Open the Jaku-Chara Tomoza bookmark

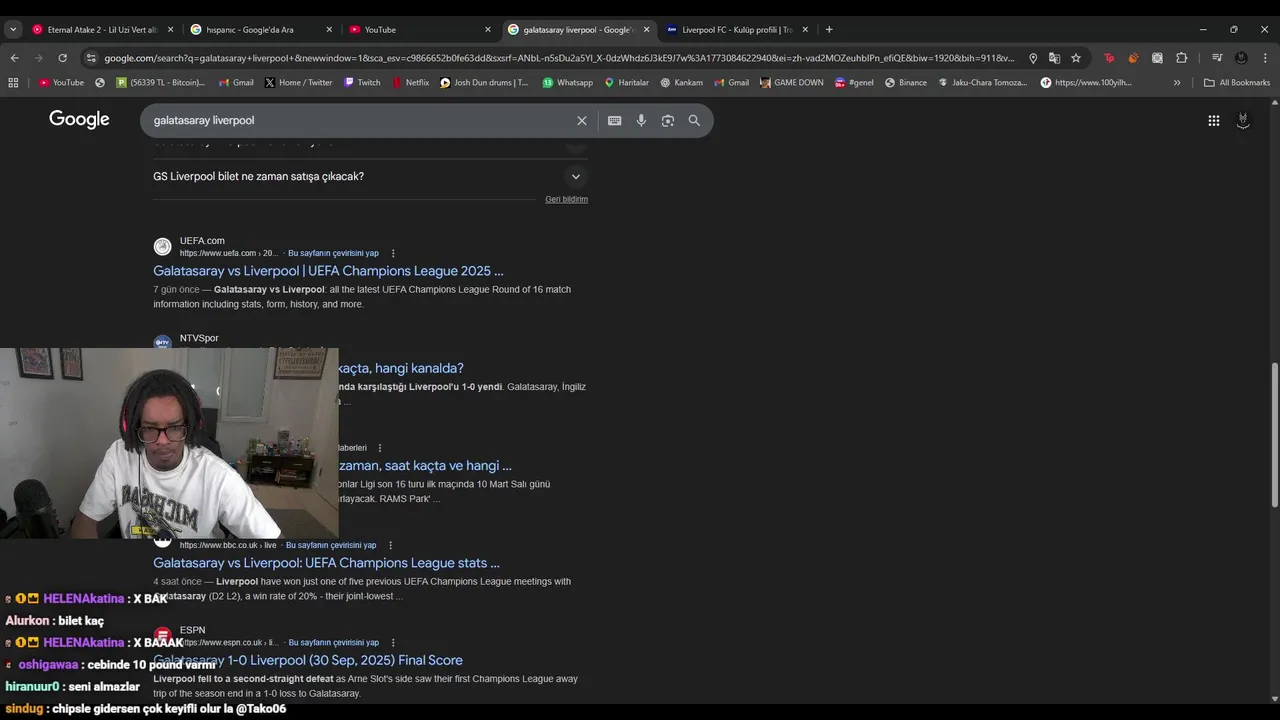(982, 82)
